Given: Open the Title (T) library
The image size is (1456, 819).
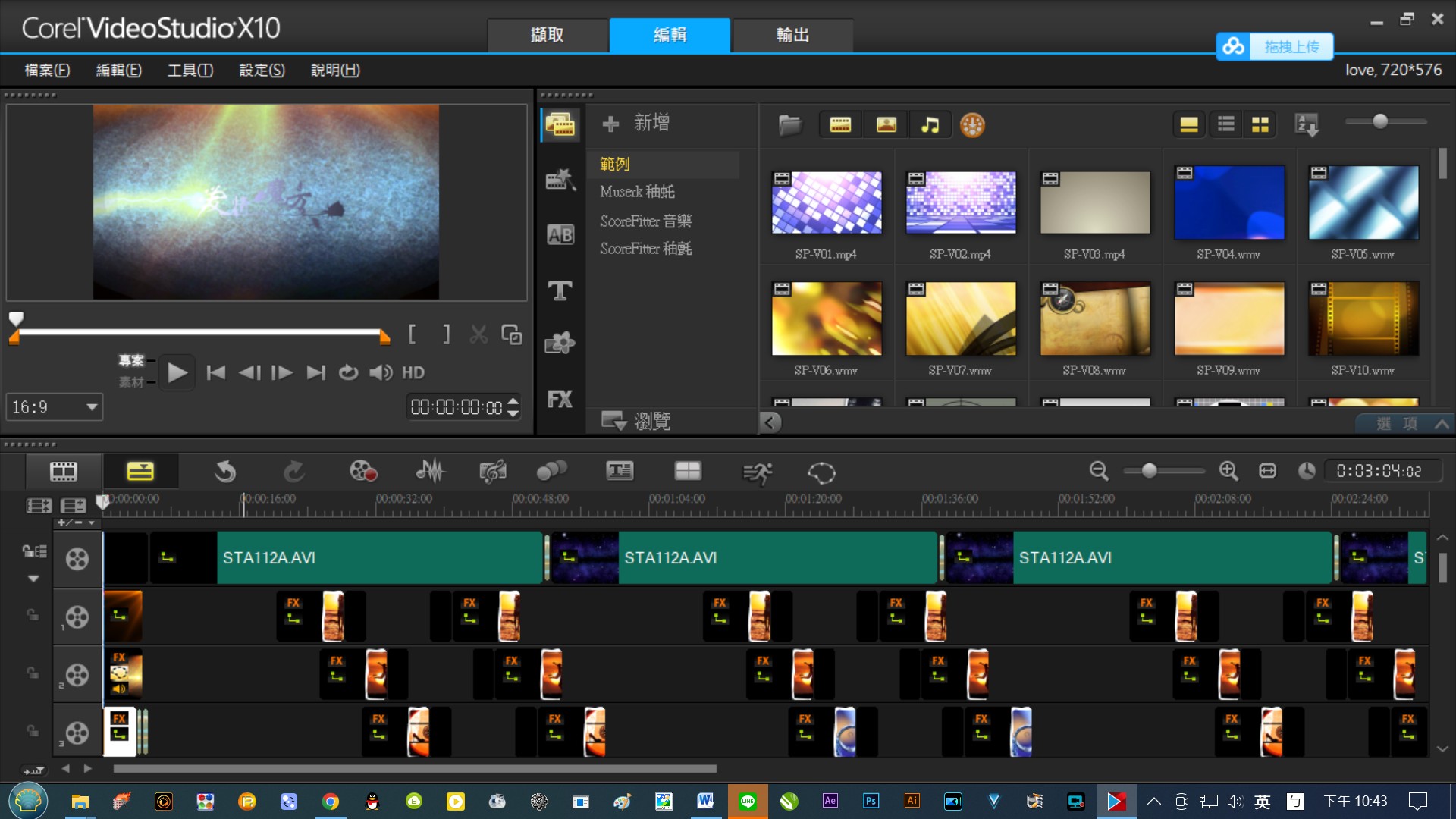Looking at the screenshot, I should [560, 290].
